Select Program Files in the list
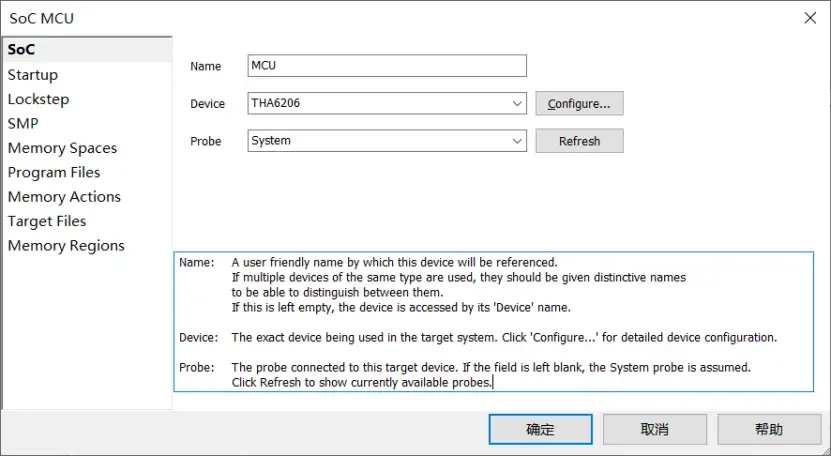831x456 pixels. click(x=54, y=172)
